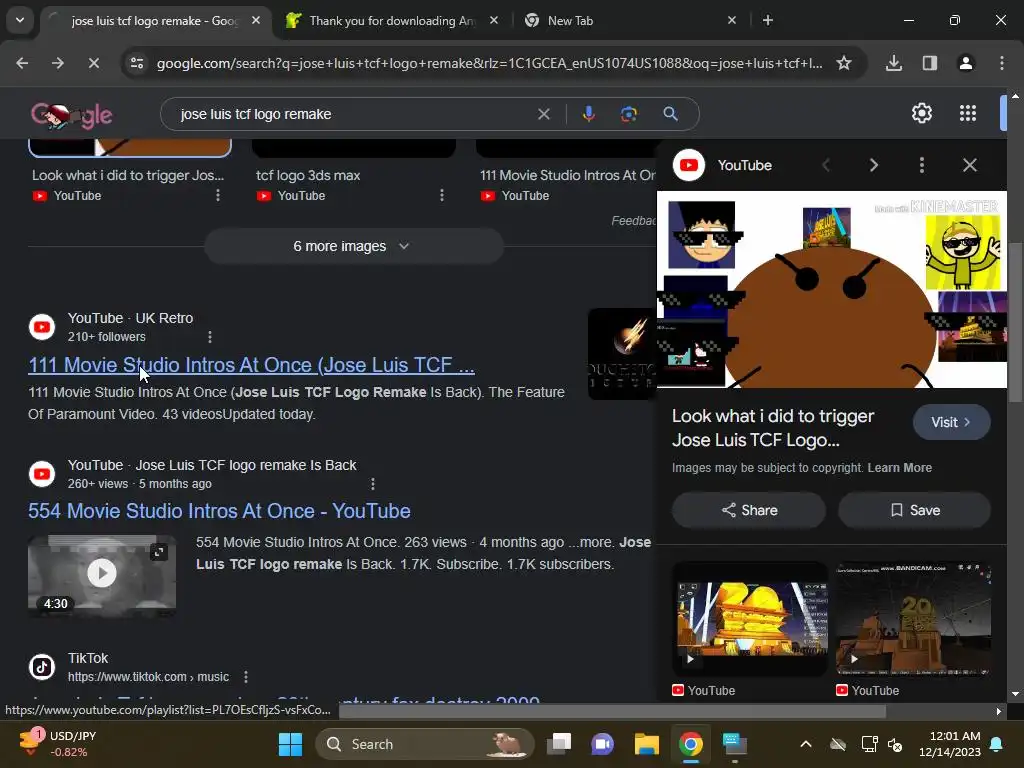Open '554 Movie Studio Intros At Once' link
The height and width of the screenshot is (768, 1024).
coord(219,511)
